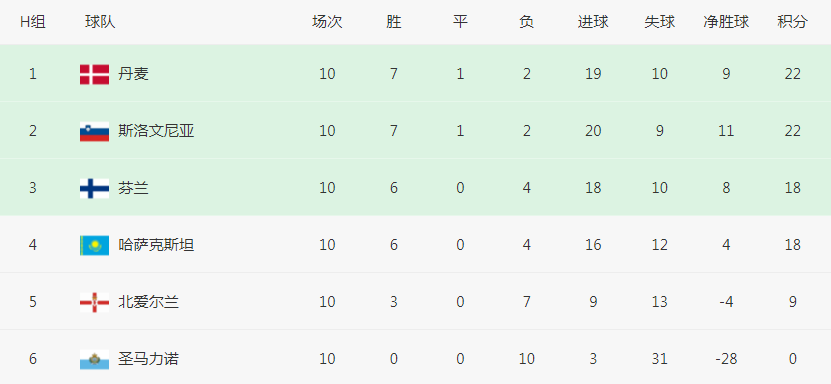Open the 北爱尔兰 team page
The image size is (831, 384).
point(148,302)
